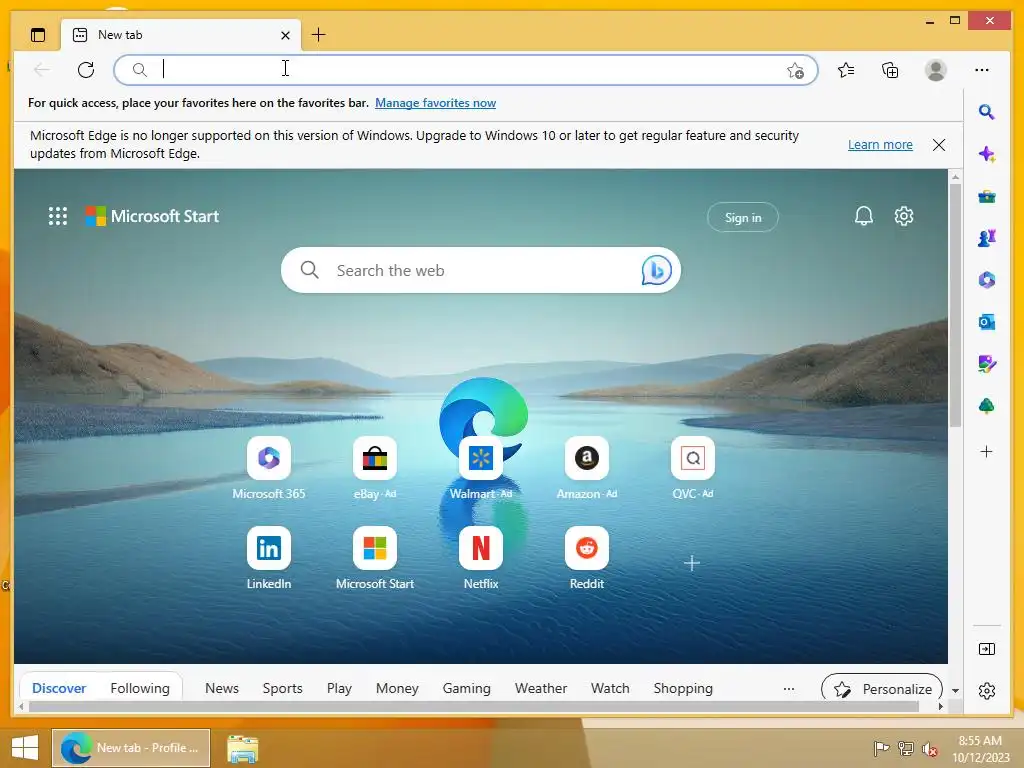1024x768 pixels.
Task: Click the horizontal scrollbar at page bottom
Action: click(474, 707)
